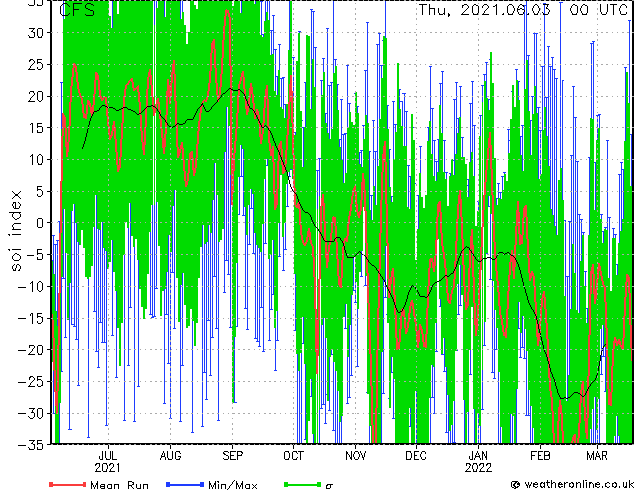Image resolution: width=634 pixels, height=490 pixels.
Task: Click the 'soi index' y-axis title
Action: pos(15,231)
